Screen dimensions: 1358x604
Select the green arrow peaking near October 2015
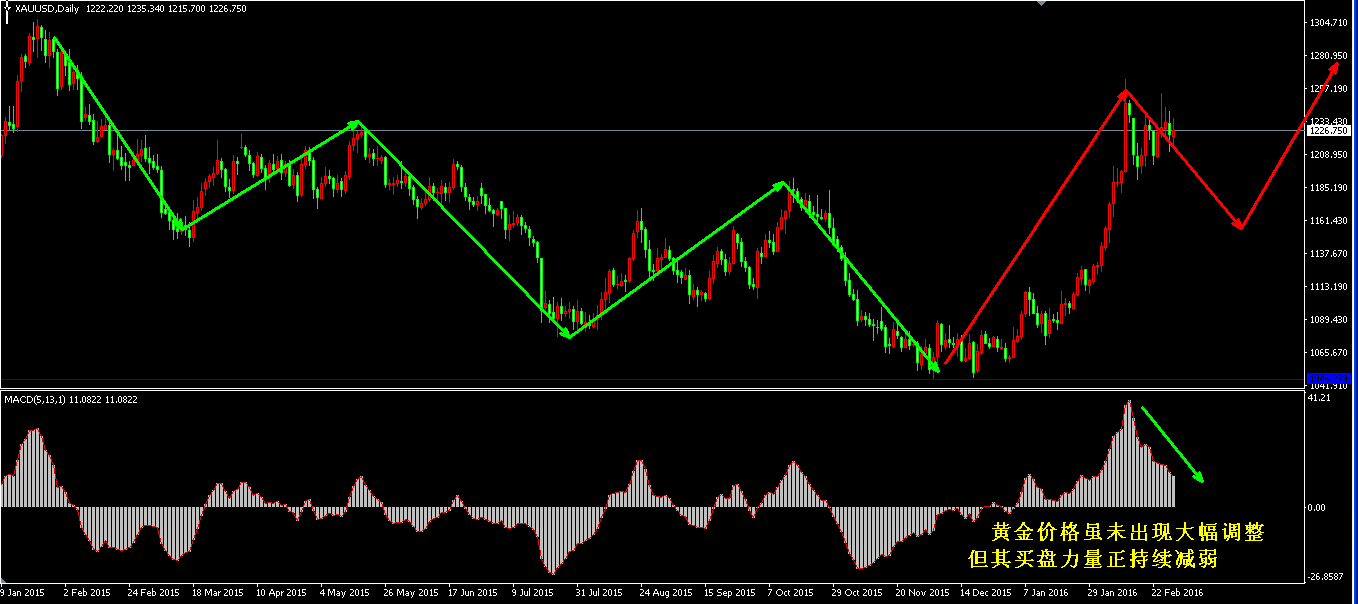(677, 259)
